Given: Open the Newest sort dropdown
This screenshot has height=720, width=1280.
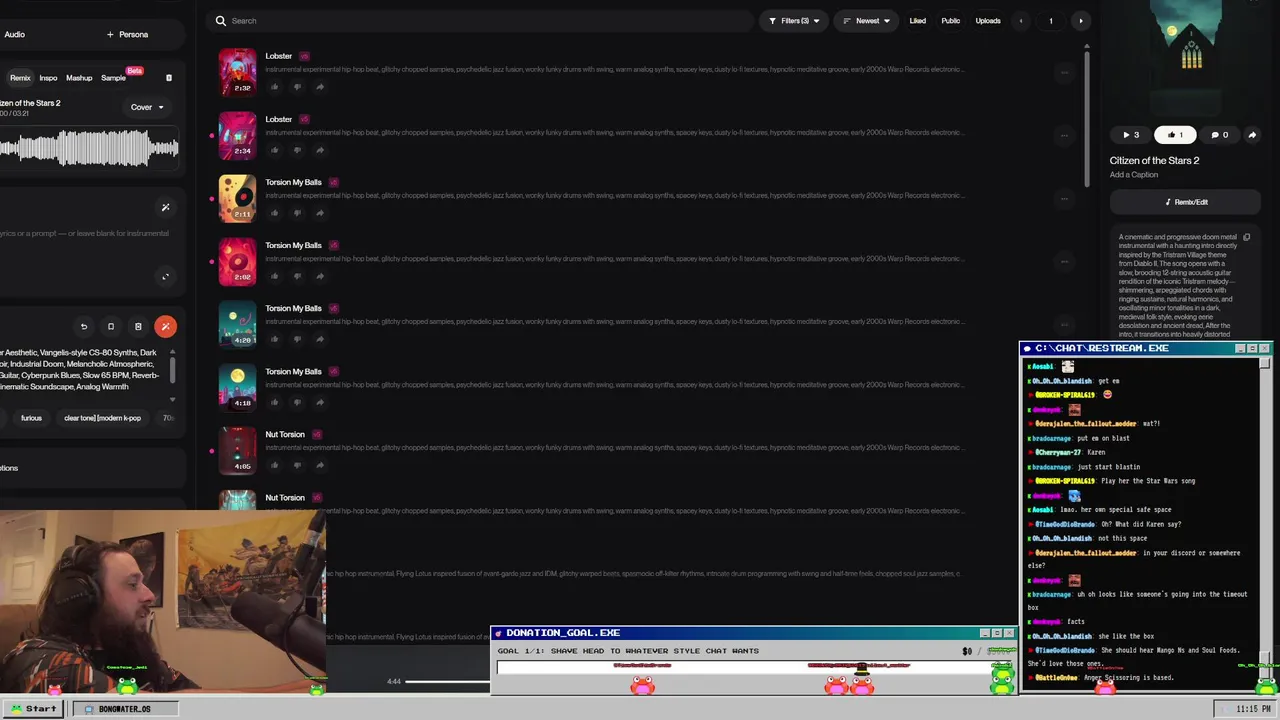Looking at the screenshot, I should 866,20.
